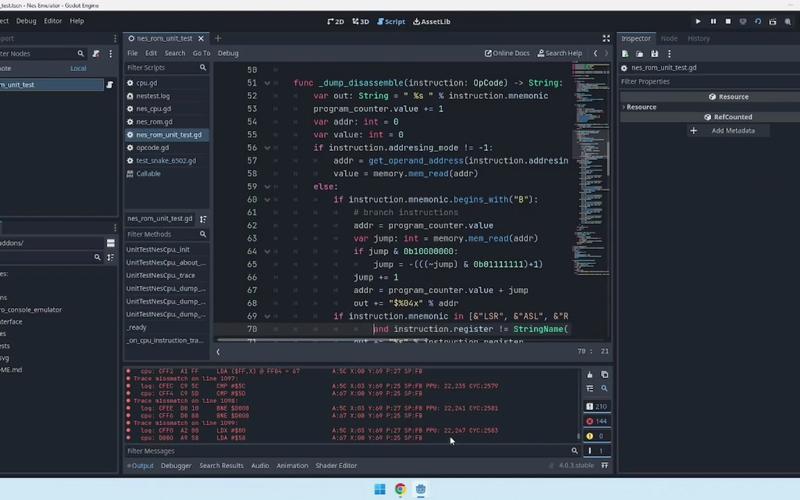This screenshot has width=800, height=500.
Task: Open Chrome from the Windows taskbar
Action: coord(401,489)
